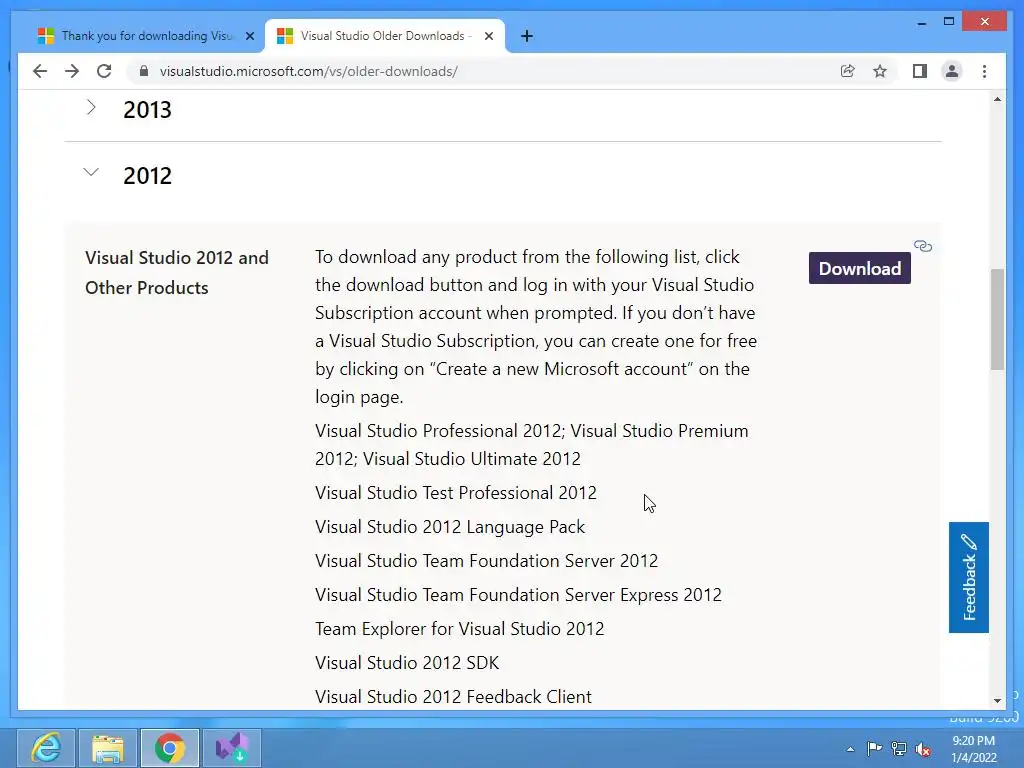Click the page vertical scrollbar thumb

point(997,319)
